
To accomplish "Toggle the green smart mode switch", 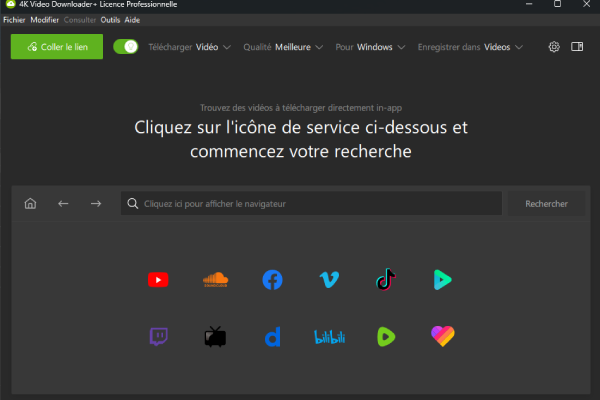I will pos(126,47).
